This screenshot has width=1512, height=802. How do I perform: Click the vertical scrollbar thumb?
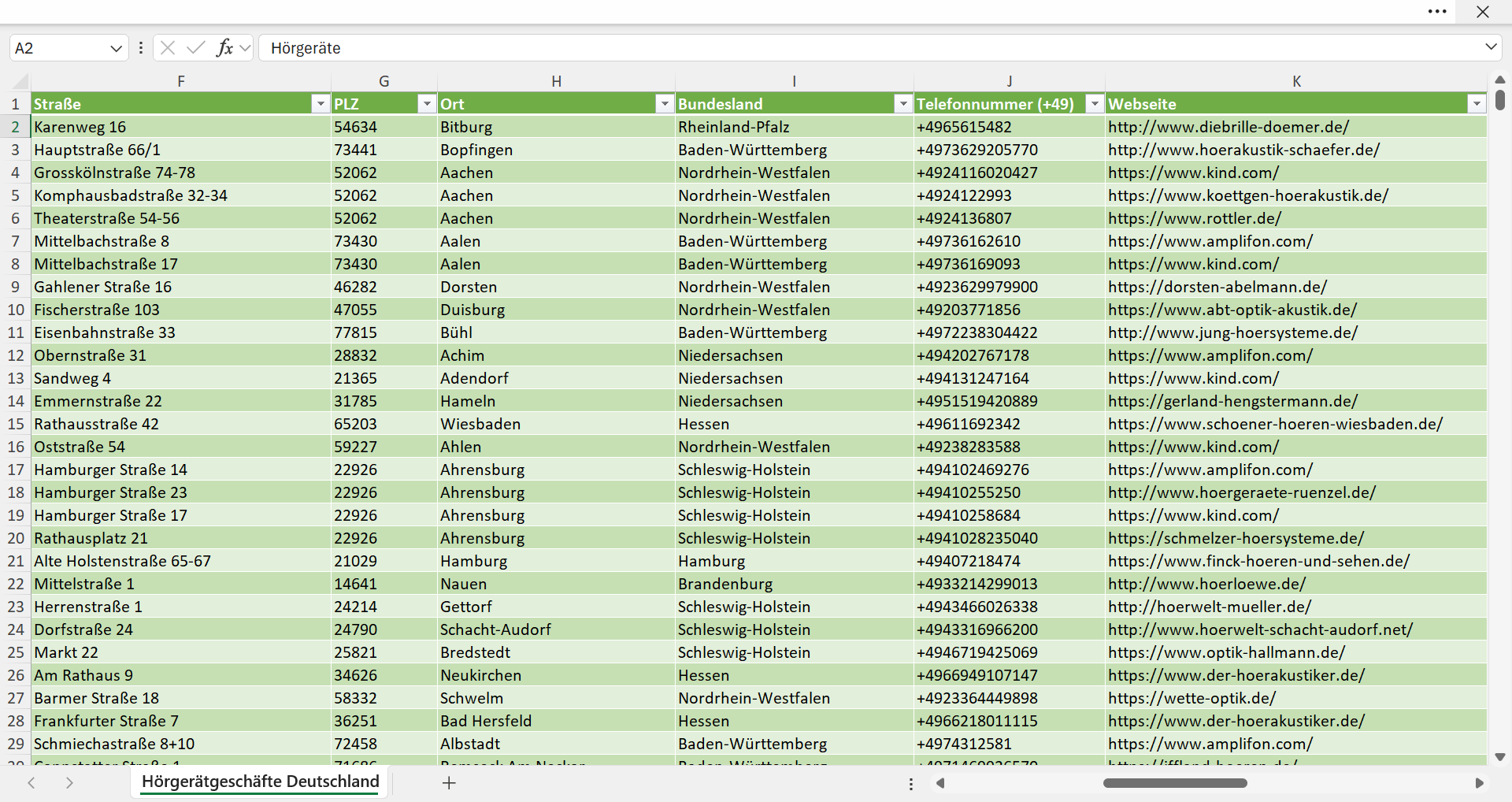click(1500, 100)
